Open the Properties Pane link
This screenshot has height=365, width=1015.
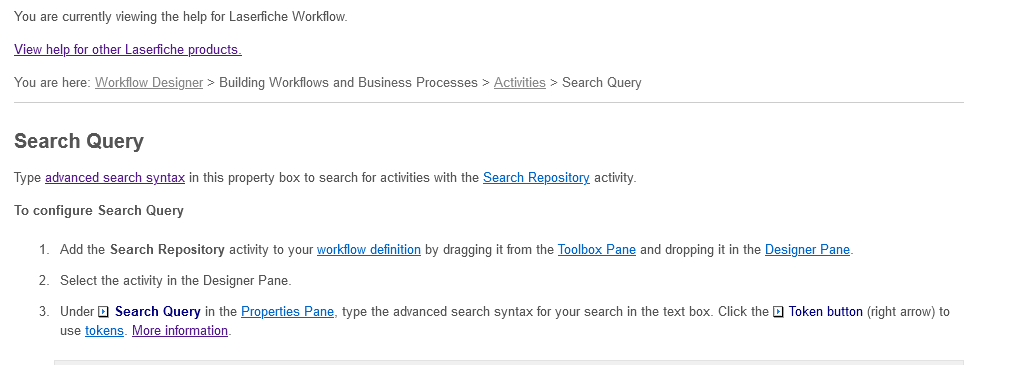[x=287, y=311]
